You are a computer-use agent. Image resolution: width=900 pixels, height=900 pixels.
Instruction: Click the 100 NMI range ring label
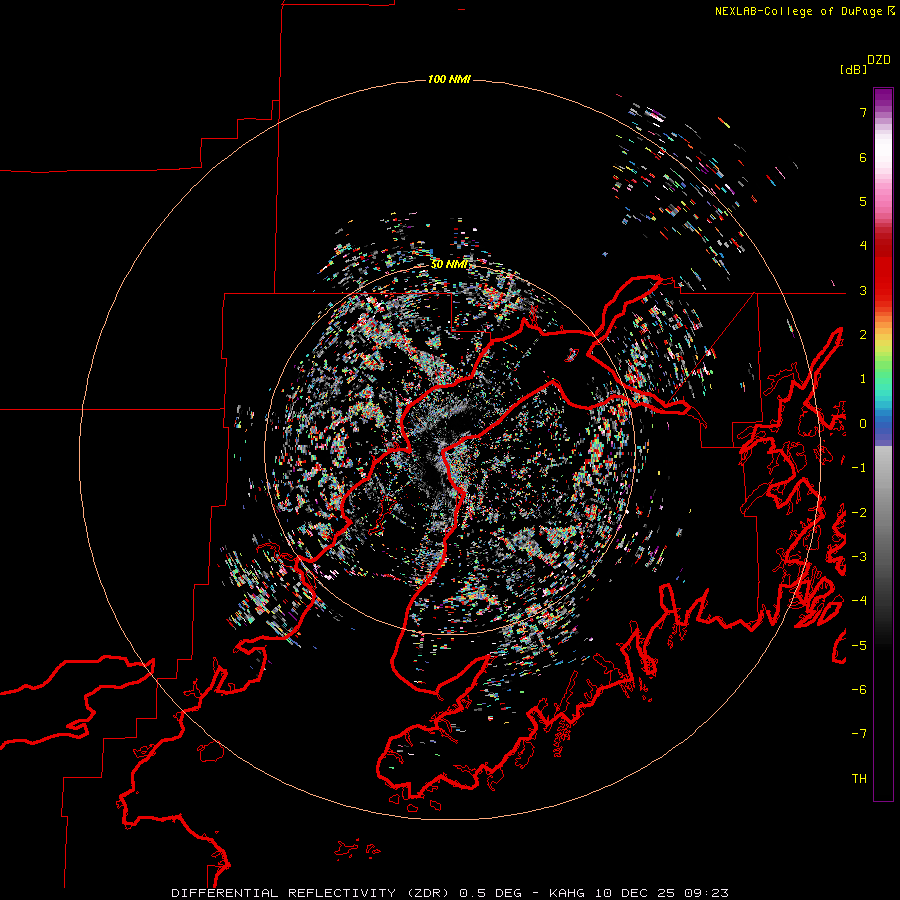tap(449, 79)
